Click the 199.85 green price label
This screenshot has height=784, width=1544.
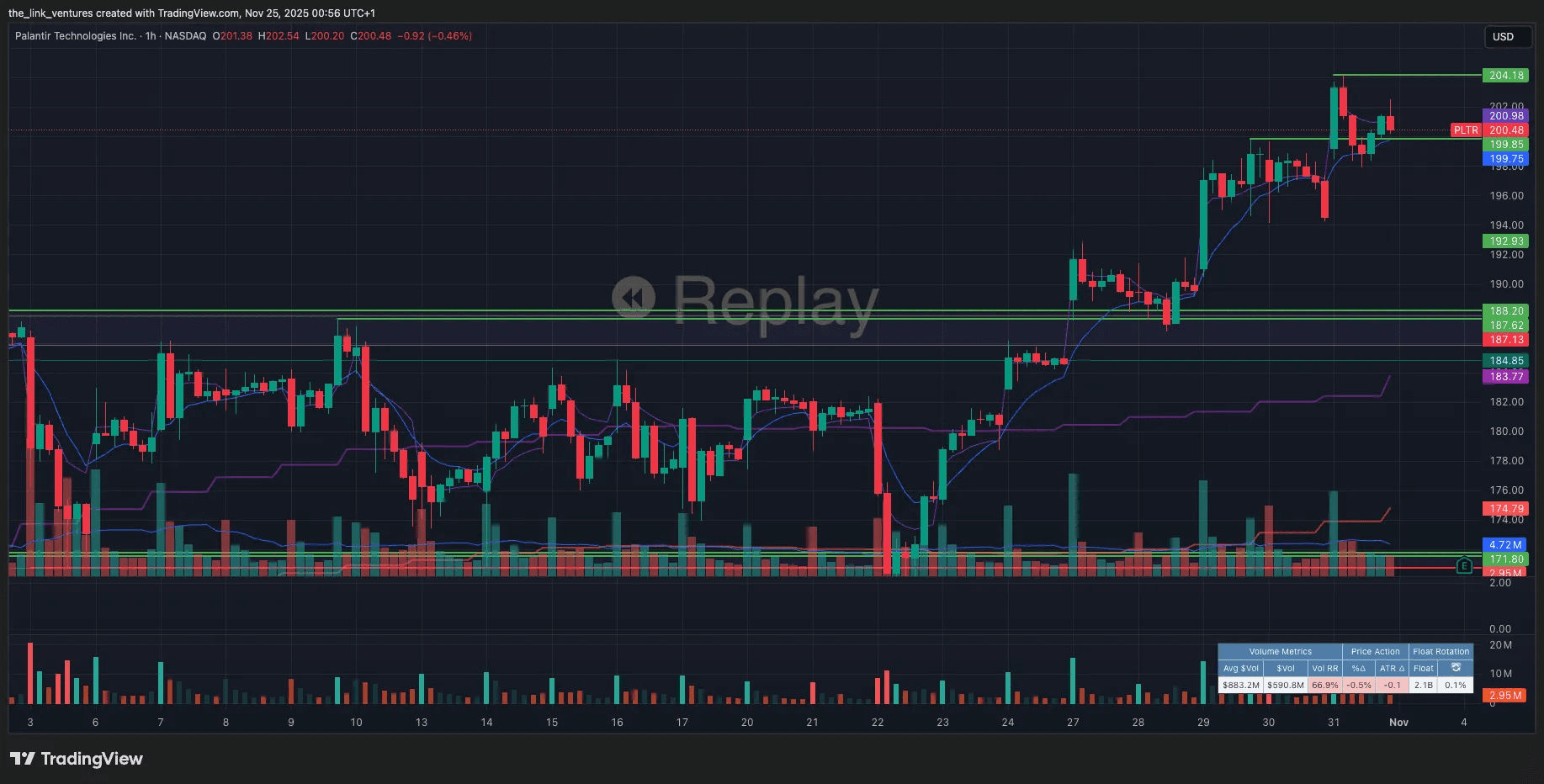coord(1505,144)
